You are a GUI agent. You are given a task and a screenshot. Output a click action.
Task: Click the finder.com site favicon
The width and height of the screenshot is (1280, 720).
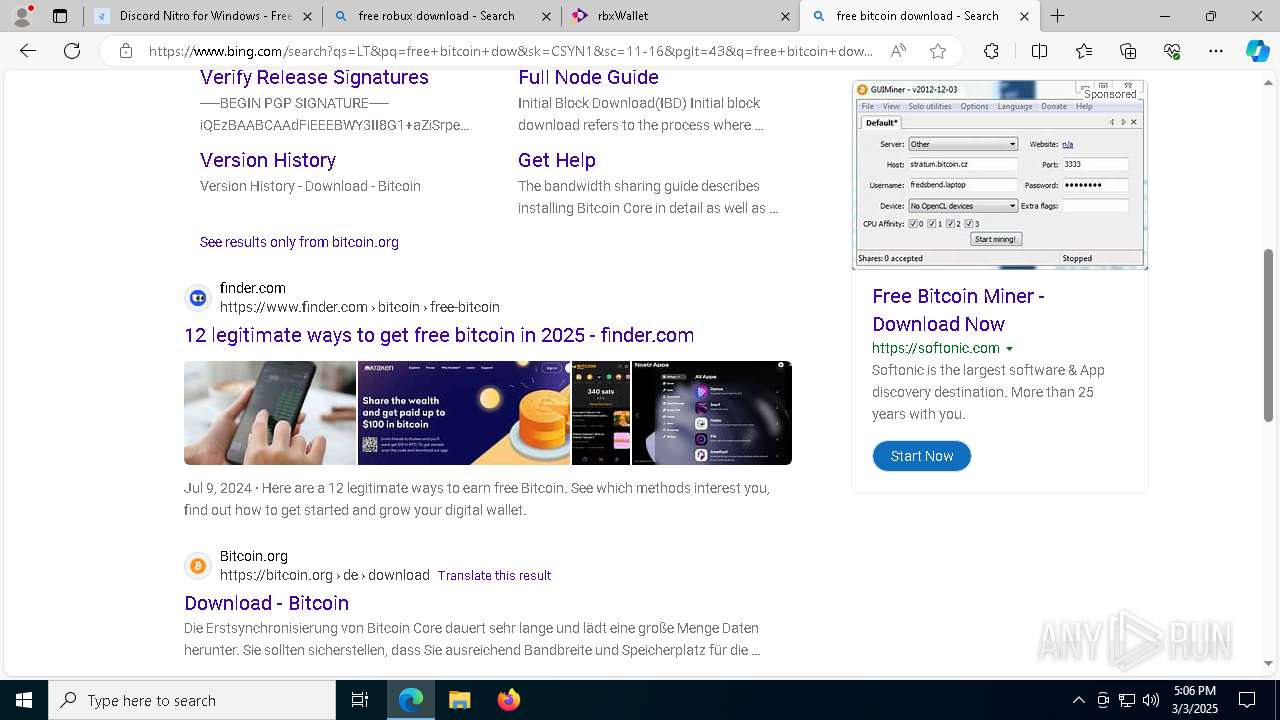click(198, 297)
